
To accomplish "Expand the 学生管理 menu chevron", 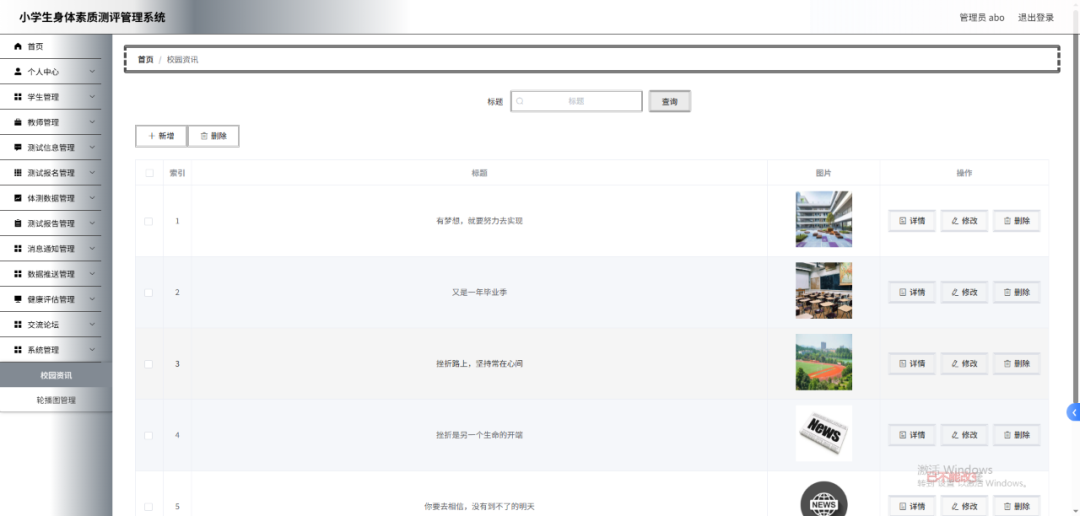I will pyautogui.click(x=92, y=97).
